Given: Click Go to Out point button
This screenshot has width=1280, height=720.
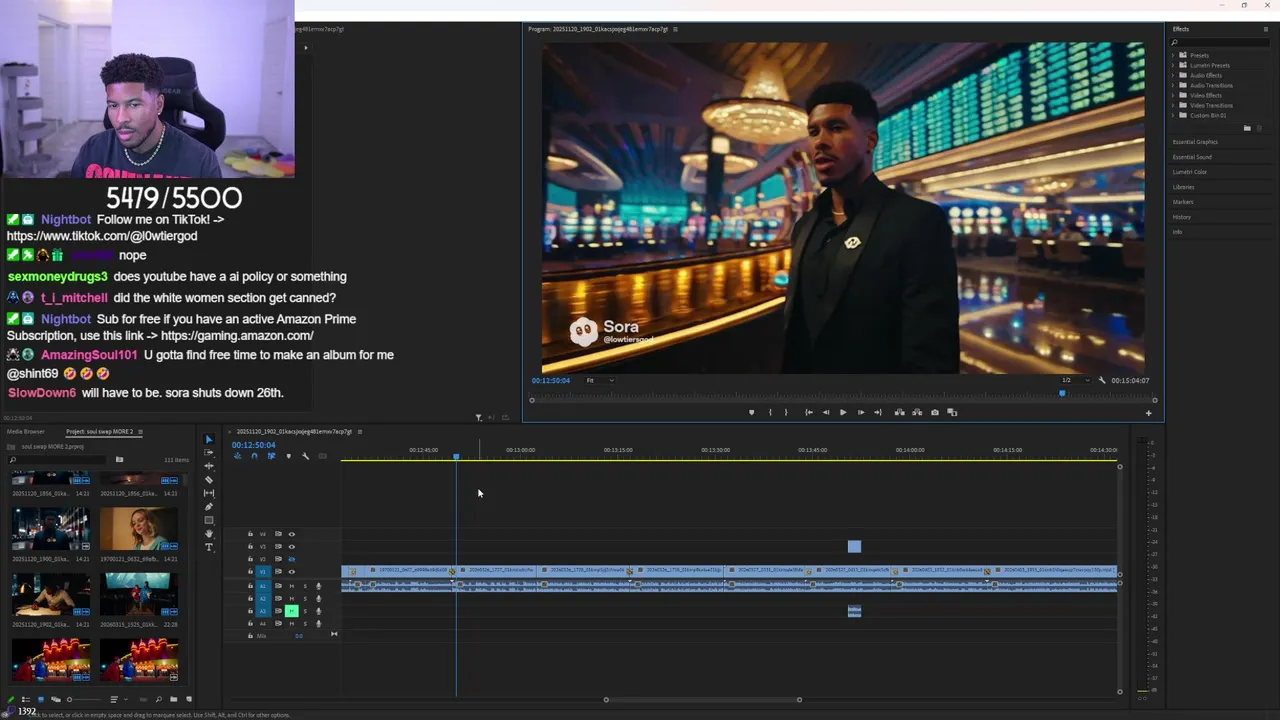Looking at the screenshot, I should tap(878, 412).
